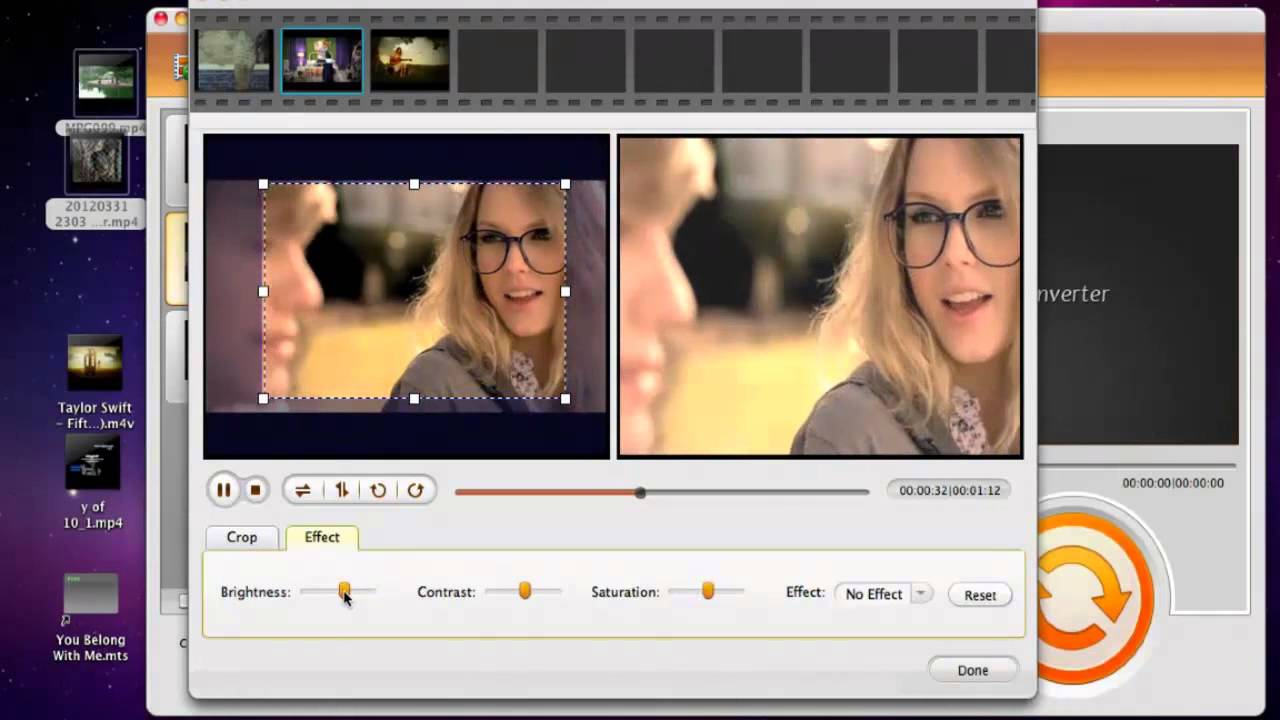This screenshot has height=720, width=1280.
Task: Click the Done button
Action: (973, 670)
